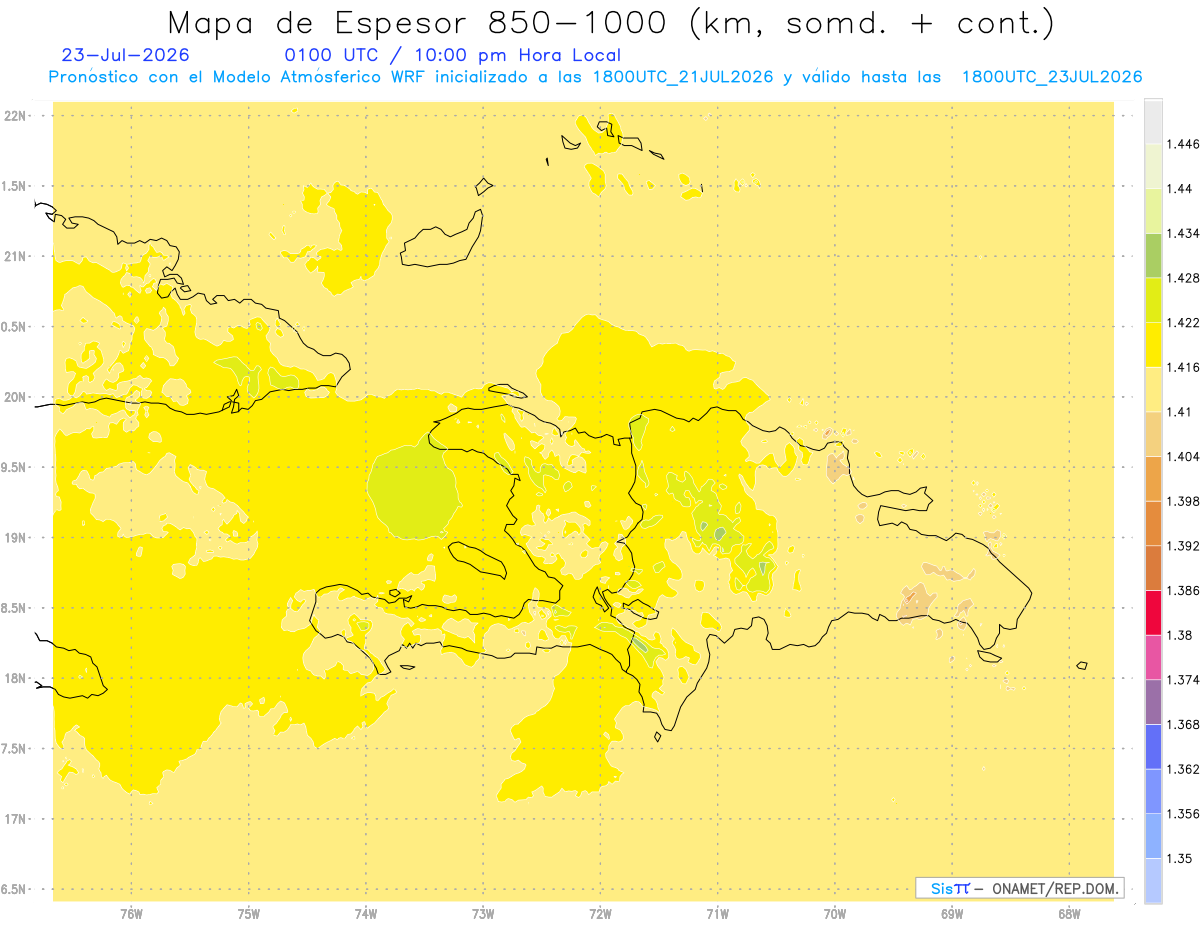The width and height of the screenshot is (1200, 927).
Task: Click the legend value 1.374
Action: pyautogui.click(x=1185, y=680)
